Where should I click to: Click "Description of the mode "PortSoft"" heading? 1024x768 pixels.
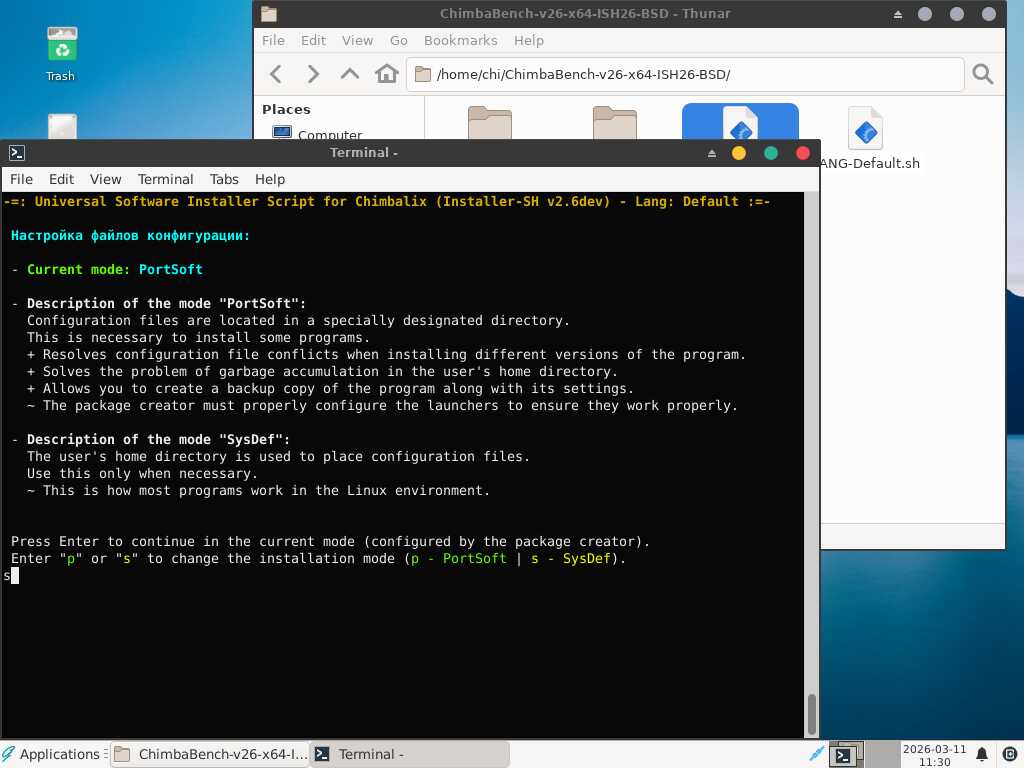click(166, 304)
